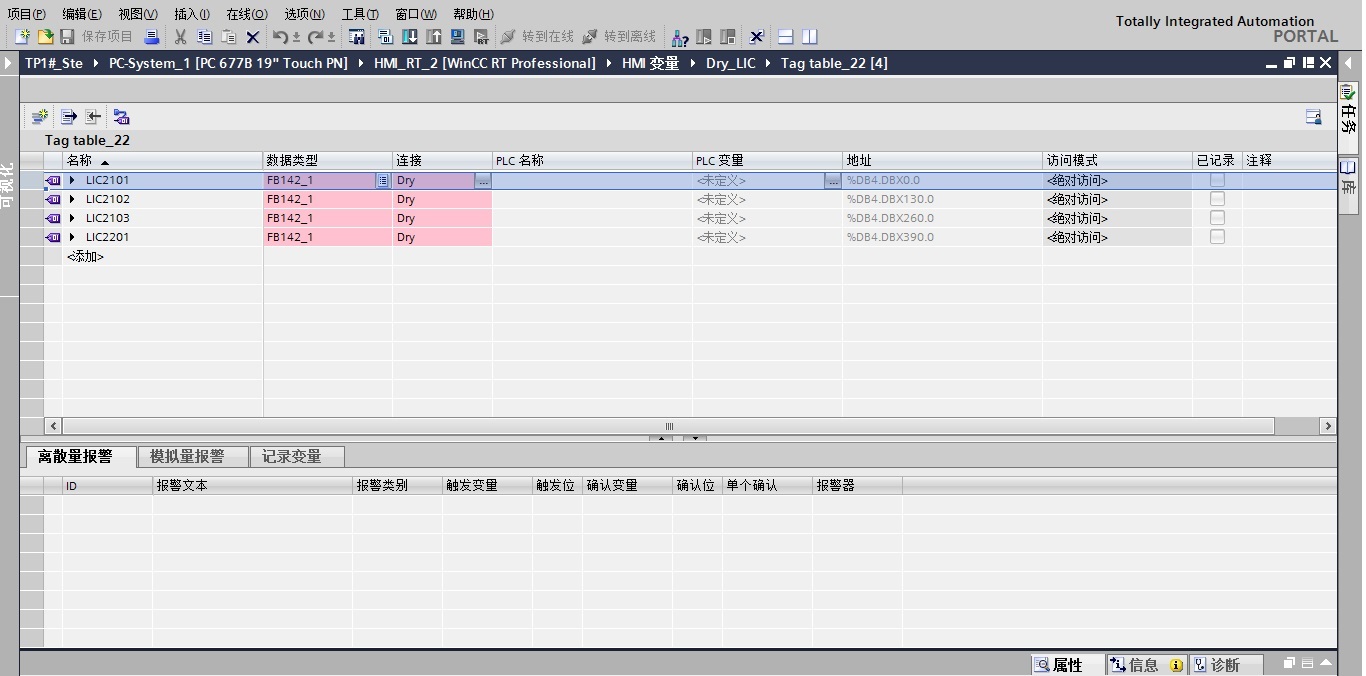1366x676 pixels.
Task: Click scrollbar right arrow in tag table
Action: click(x=1328, y=426)
